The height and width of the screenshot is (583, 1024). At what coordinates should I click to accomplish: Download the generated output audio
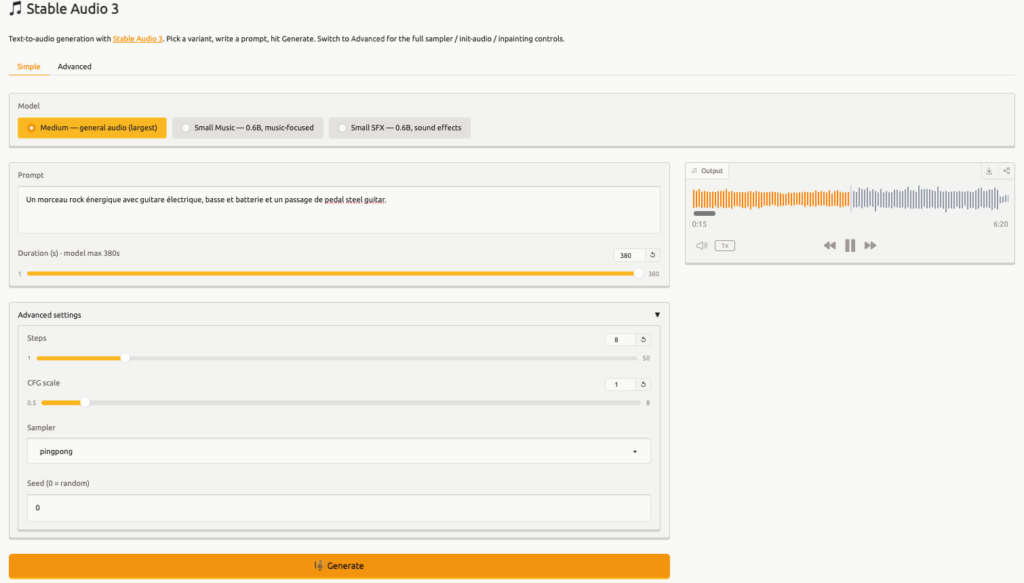click(989, 171)
